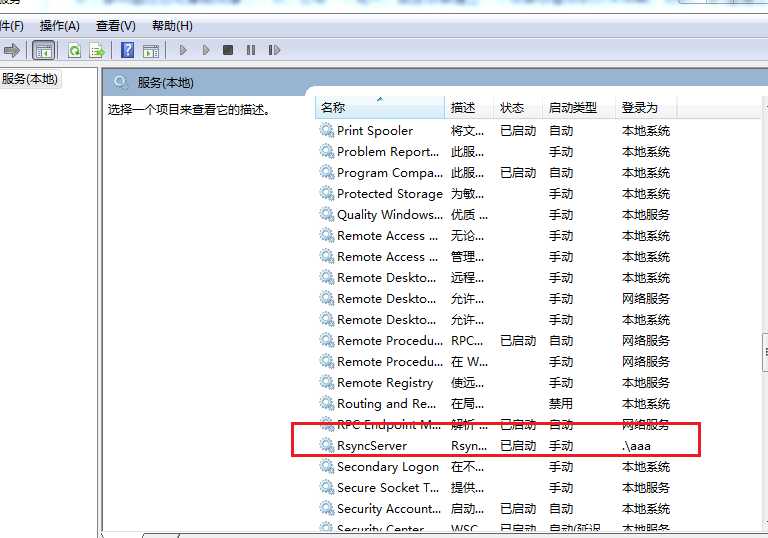Select the Remote Registry service
The height and width of the screenshot is (538, 768).
click(495, 383)
